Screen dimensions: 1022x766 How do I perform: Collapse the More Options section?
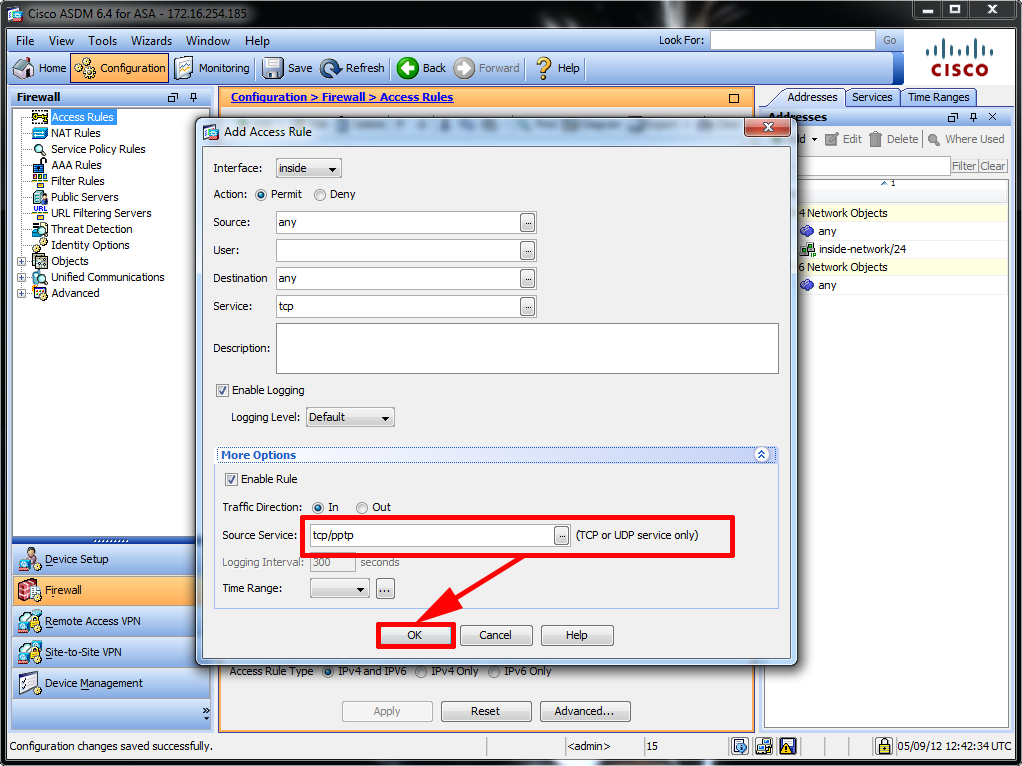point(761,454)
